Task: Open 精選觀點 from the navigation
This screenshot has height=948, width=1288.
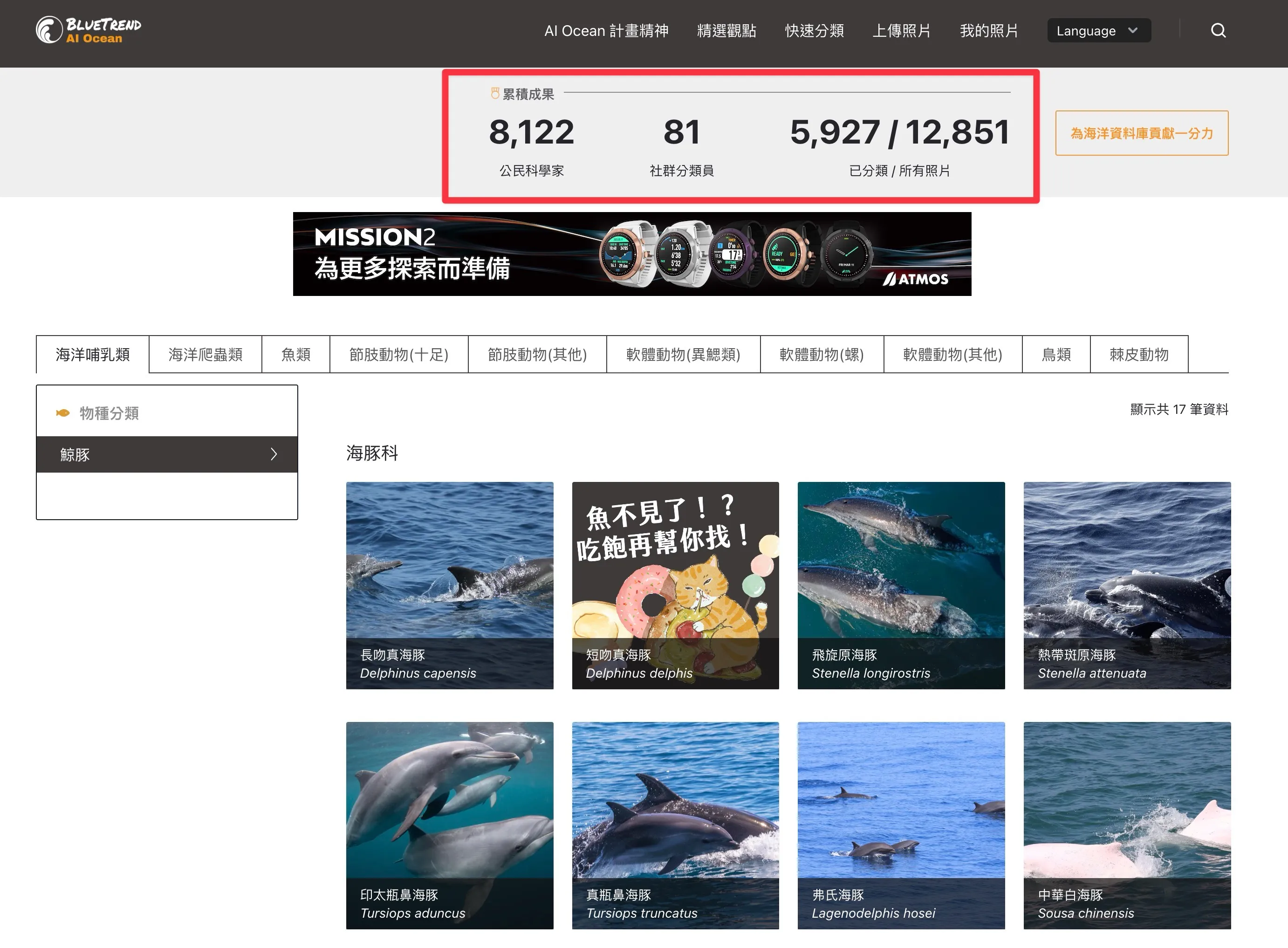Action: coord(726,31)
